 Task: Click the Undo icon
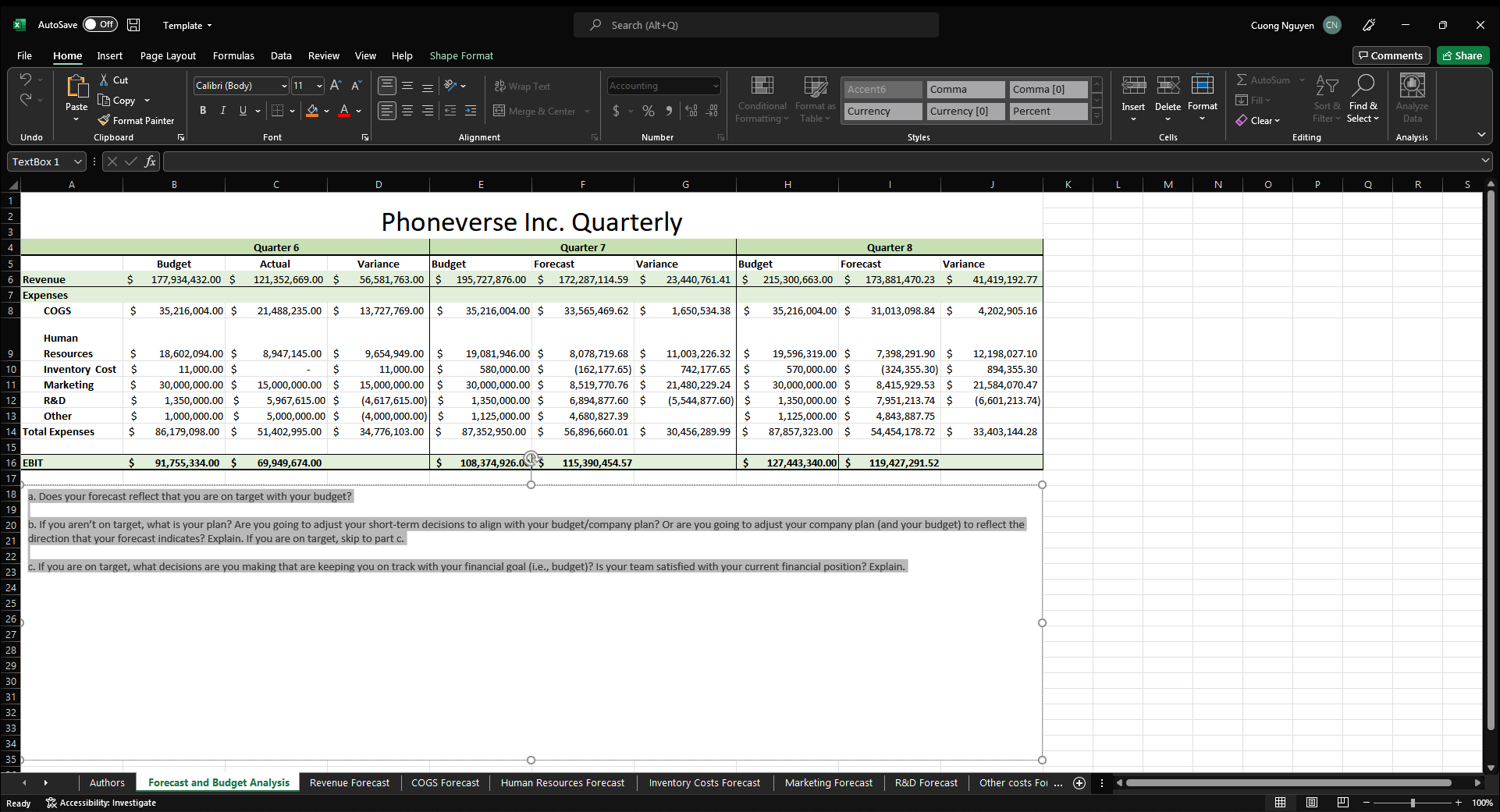point(26,80)
